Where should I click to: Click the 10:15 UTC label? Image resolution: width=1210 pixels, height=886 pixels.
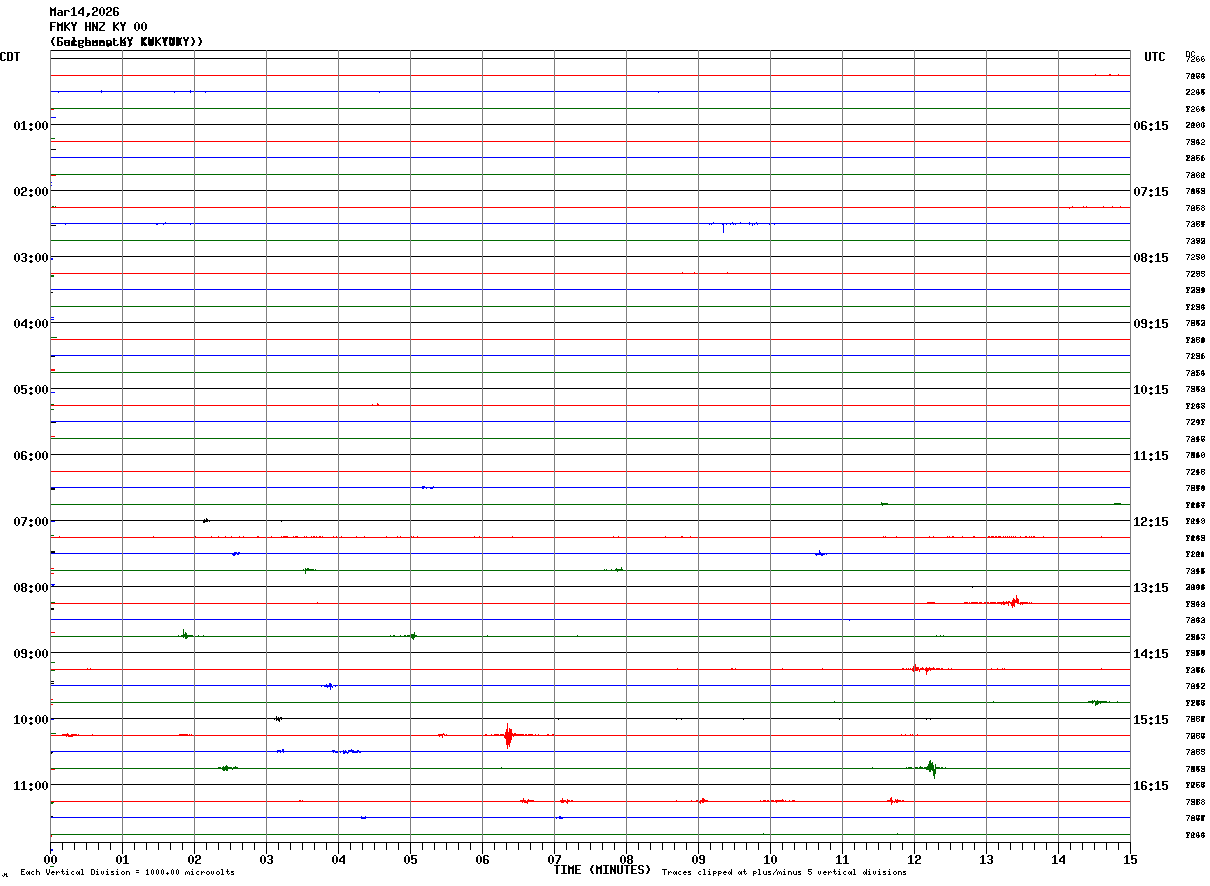(x=1152, y=390)
